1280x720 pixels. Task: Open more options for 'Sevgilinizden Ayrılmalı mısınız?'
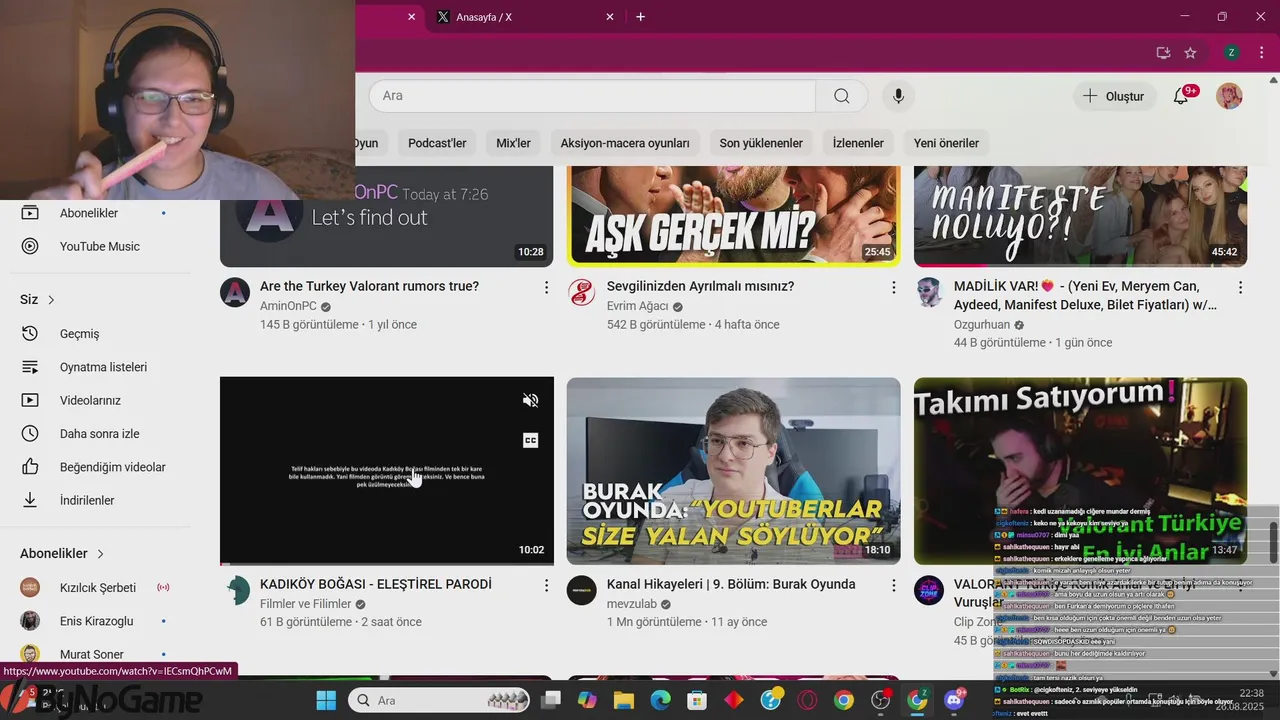893,287
